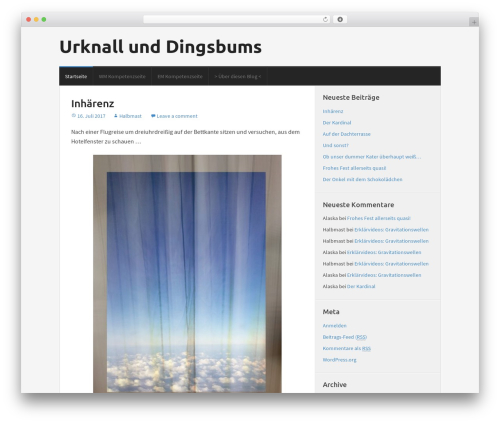Click the Anmelden link under Meta
The image size is (500, 423).
coord(334,326)
